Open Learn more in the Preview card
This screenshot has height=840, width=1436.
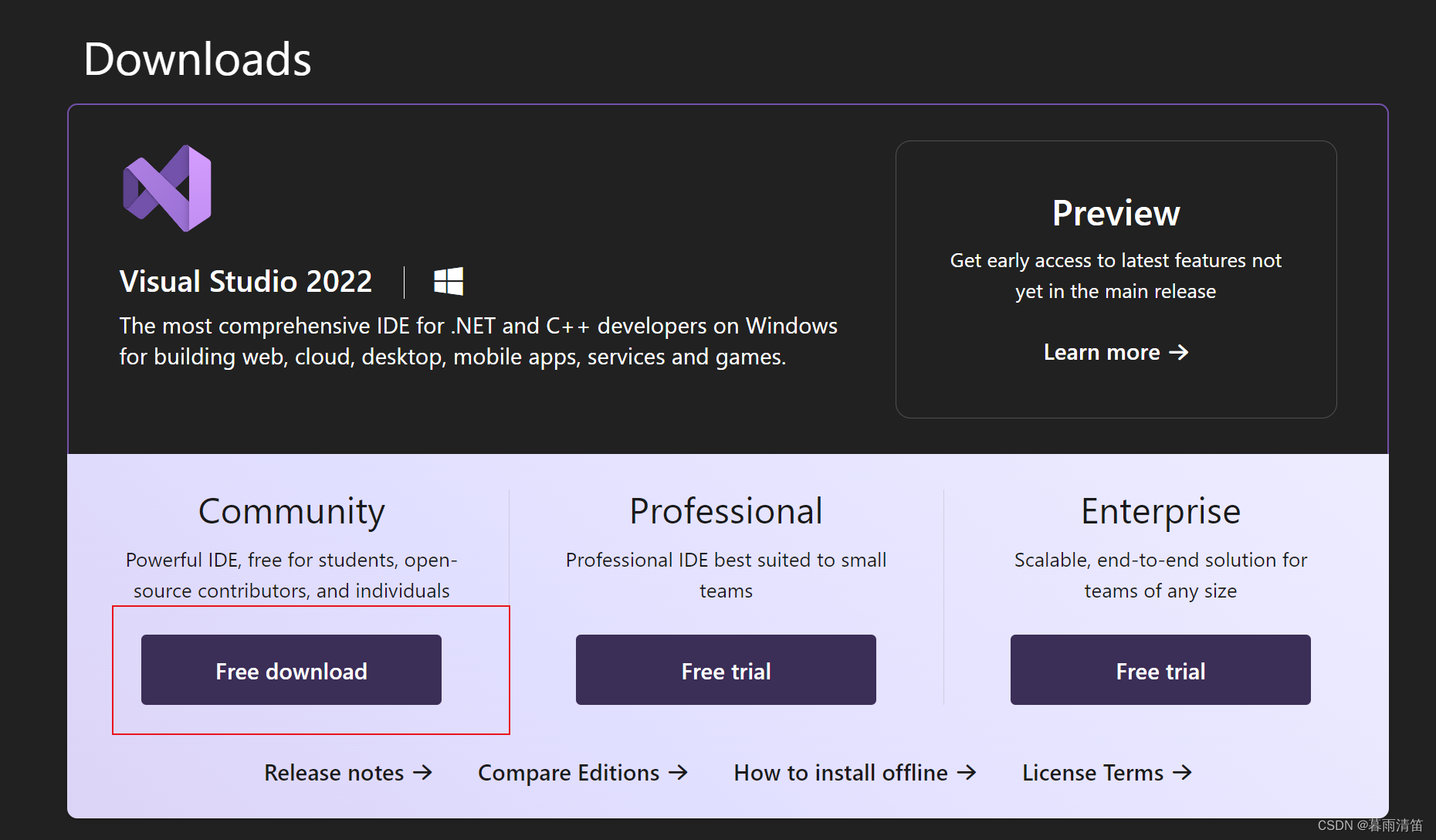pos(1115,352)
